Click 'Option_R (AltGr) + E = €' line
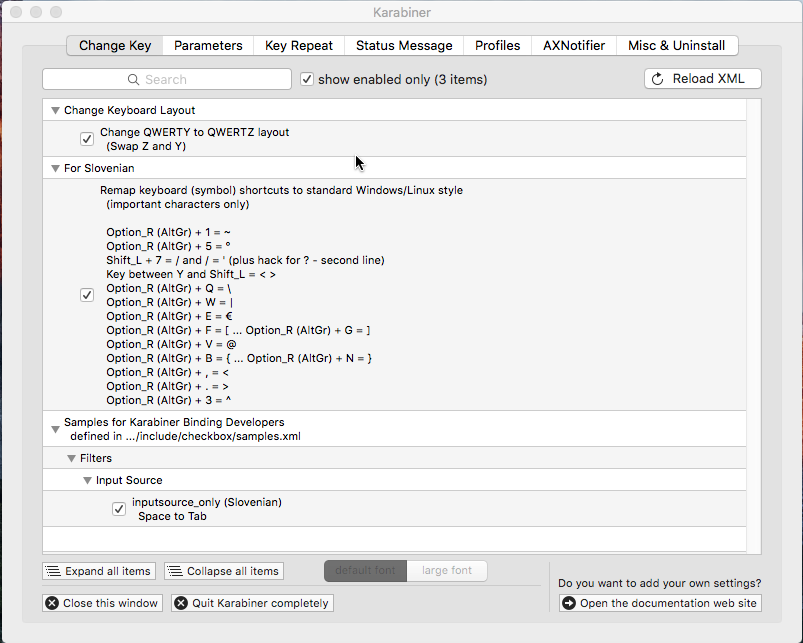 pos(170,316)
